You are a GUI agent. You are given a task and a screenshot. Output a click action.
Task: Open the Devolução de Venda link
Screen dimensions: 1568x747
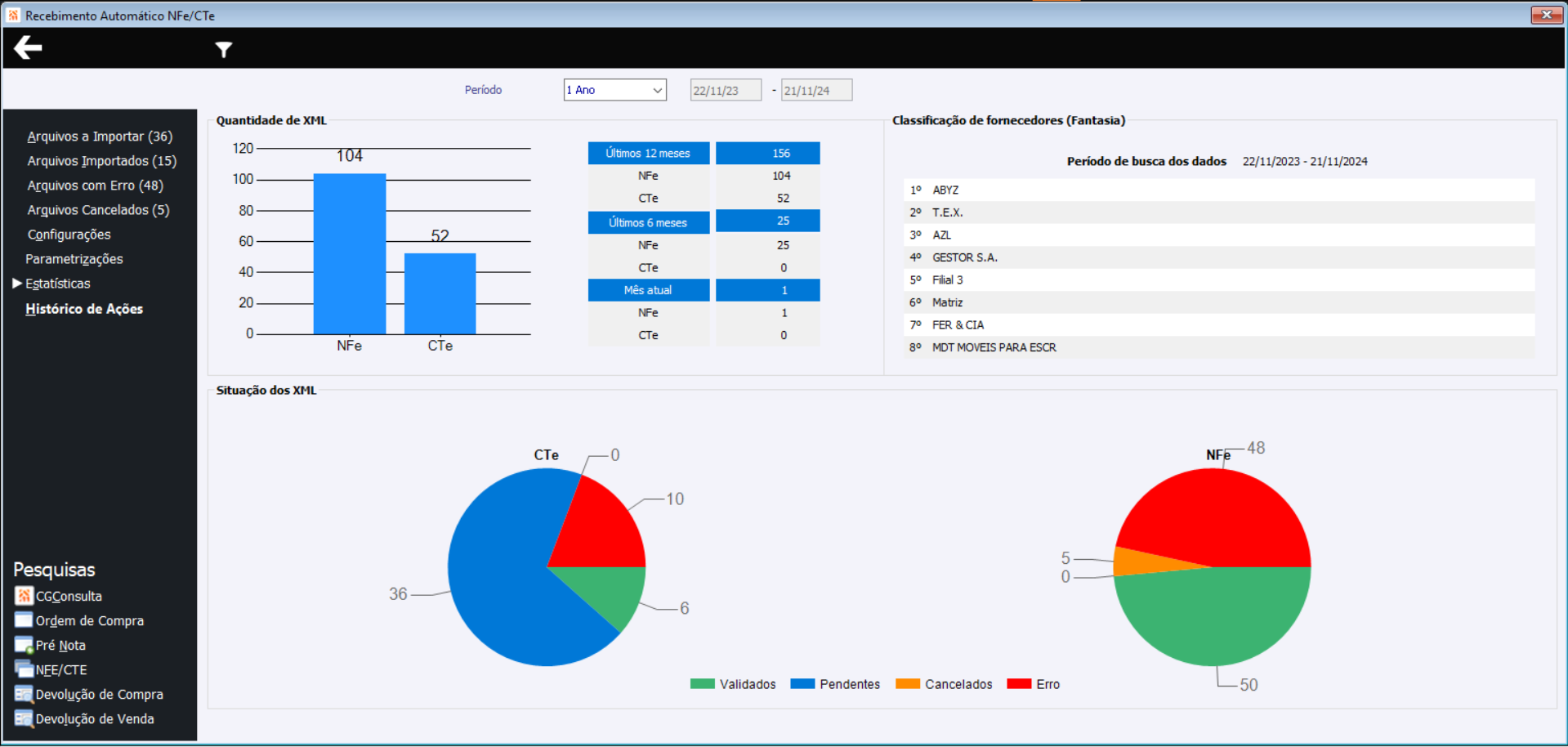coord(95,718)
